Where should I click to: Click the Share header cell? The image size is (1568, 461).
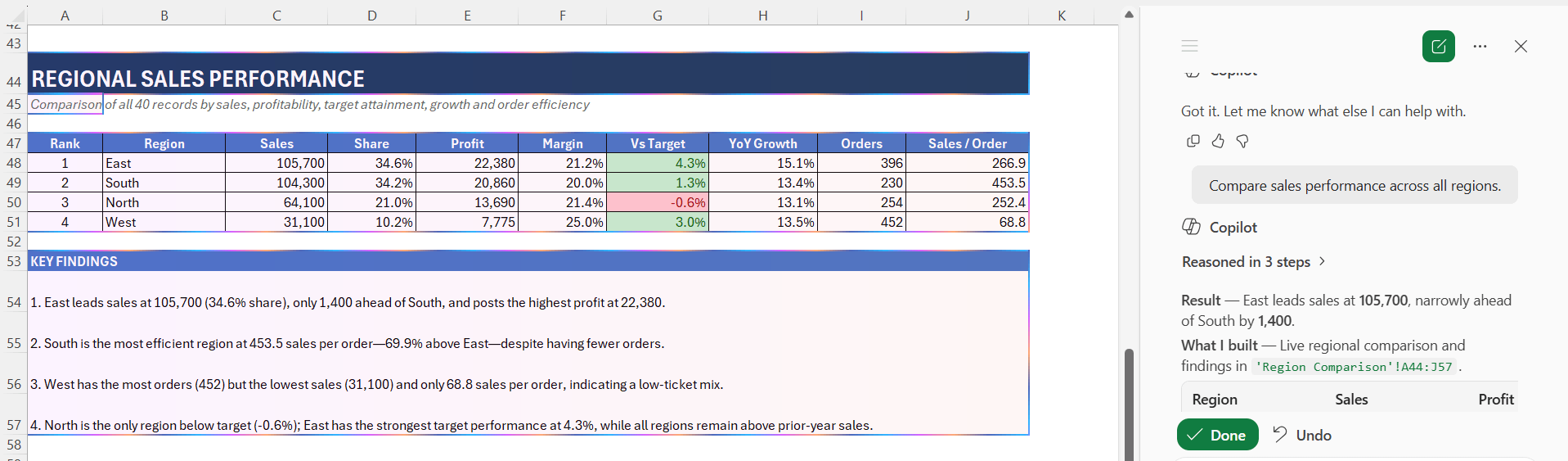(x=371, y=143)
